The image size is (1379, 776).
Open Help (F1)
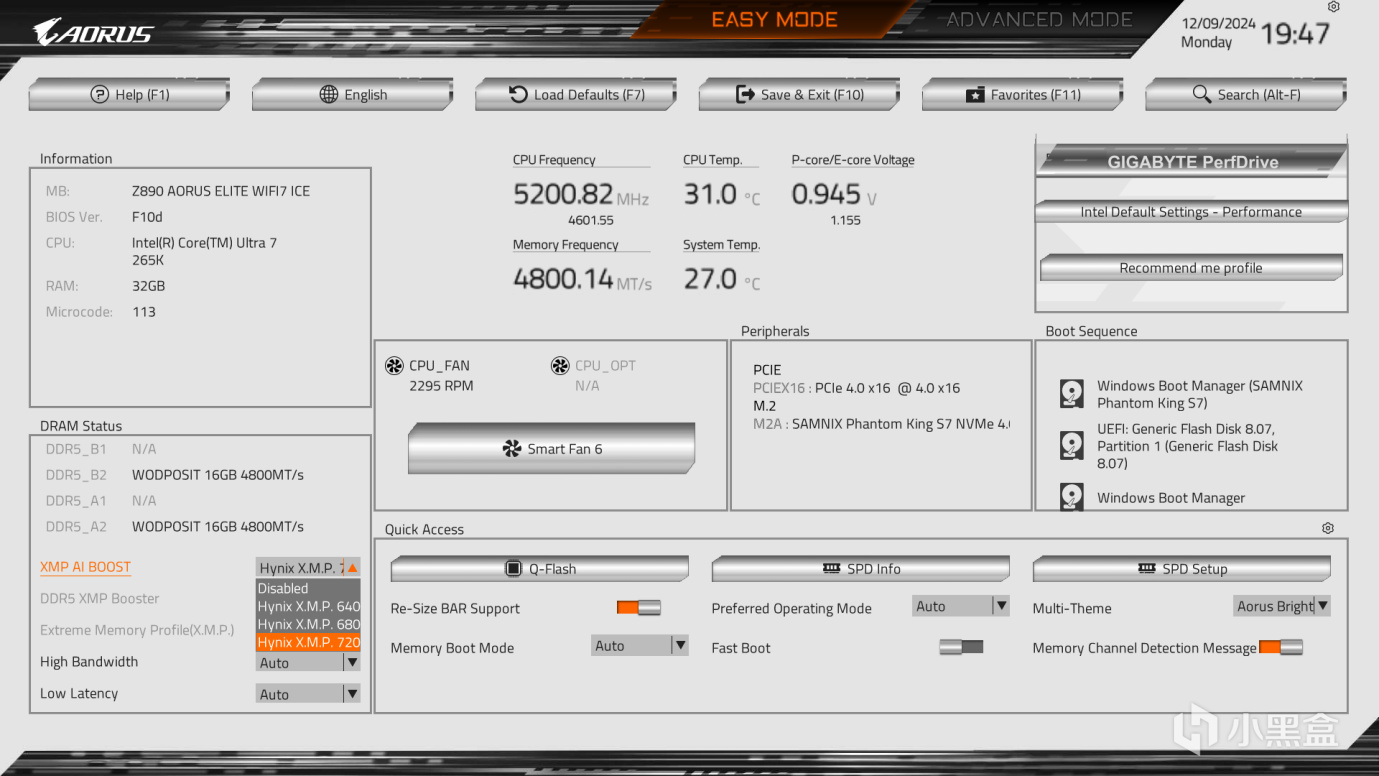coord(129,95)
